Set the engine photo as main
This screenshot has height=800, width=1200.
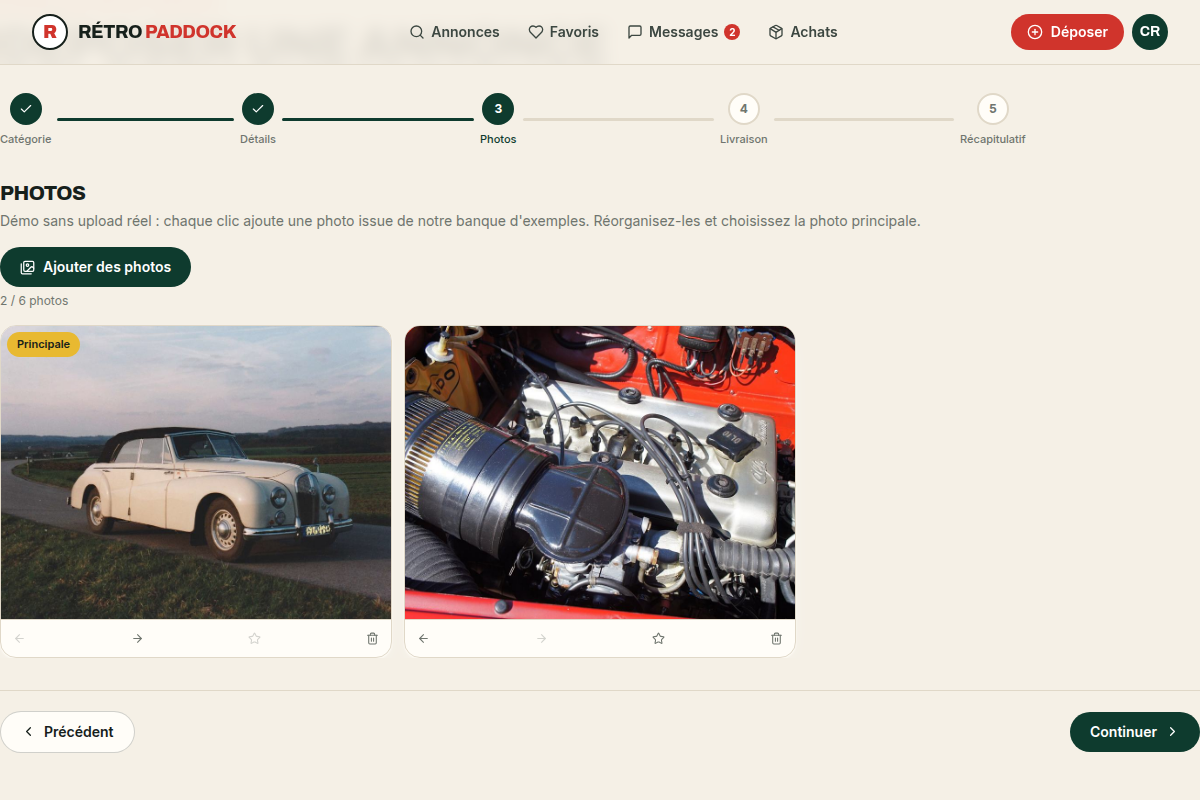click(658, 638)
